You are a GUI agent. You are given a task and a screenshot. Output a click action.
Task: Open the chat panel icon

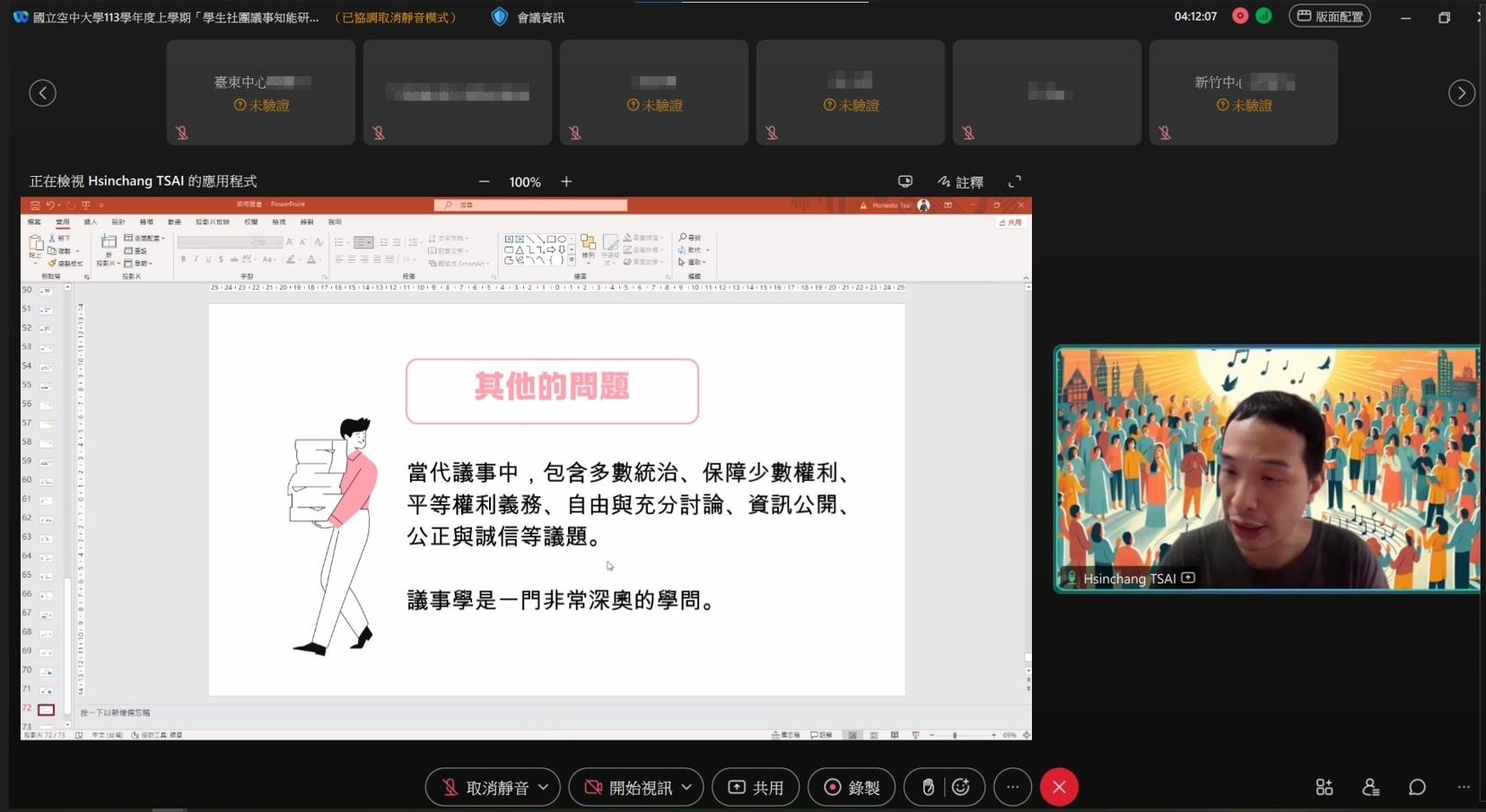pyautogui.click(x=1417, y=787)
